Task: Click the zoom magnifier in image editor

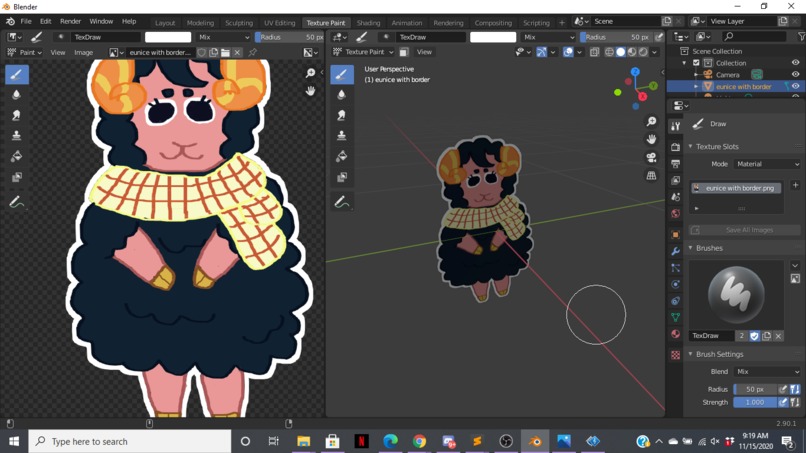Action: 310,73
